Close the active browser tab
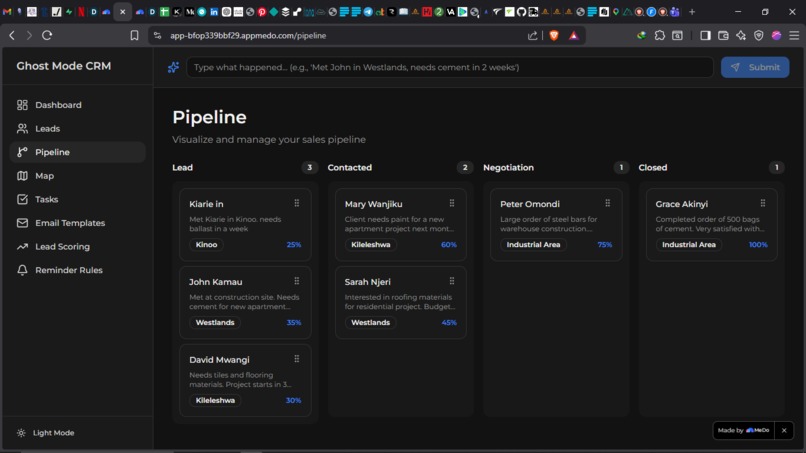This screenshot has height=453, width=806. point(122,11)
